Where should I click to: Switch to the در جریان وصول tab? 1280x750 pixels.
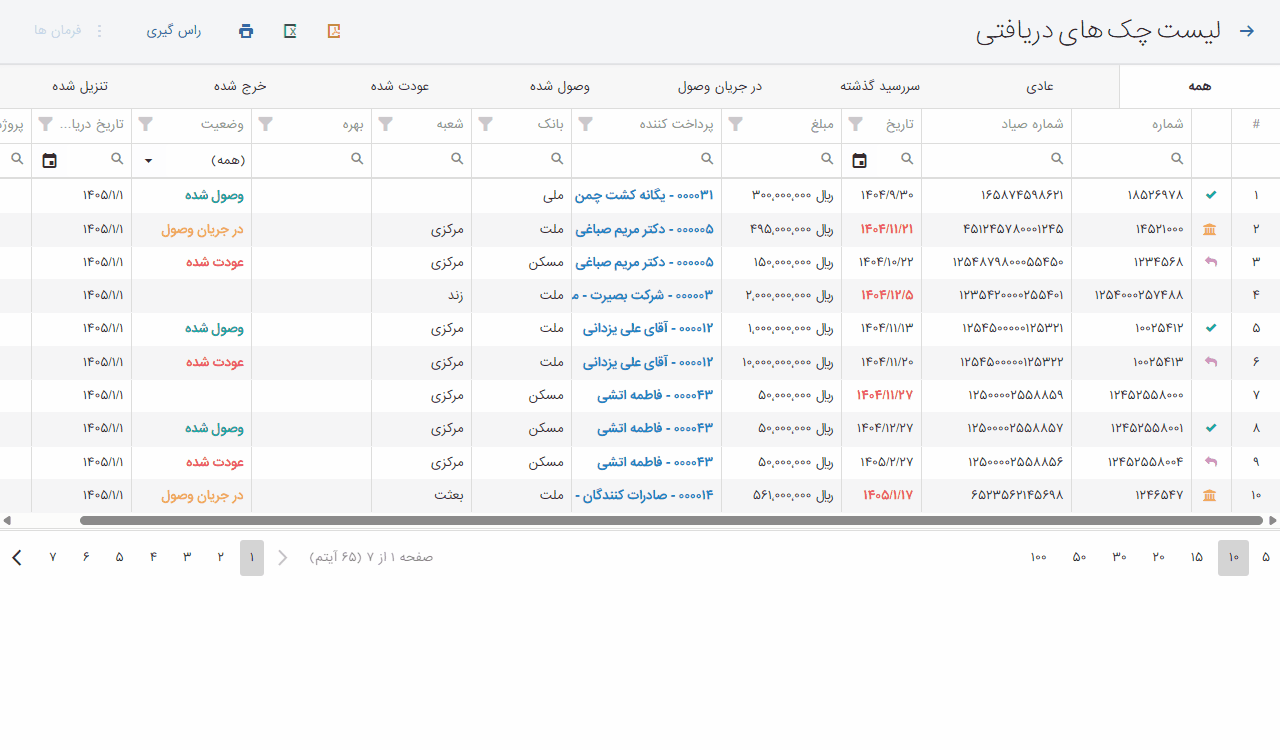720,86
